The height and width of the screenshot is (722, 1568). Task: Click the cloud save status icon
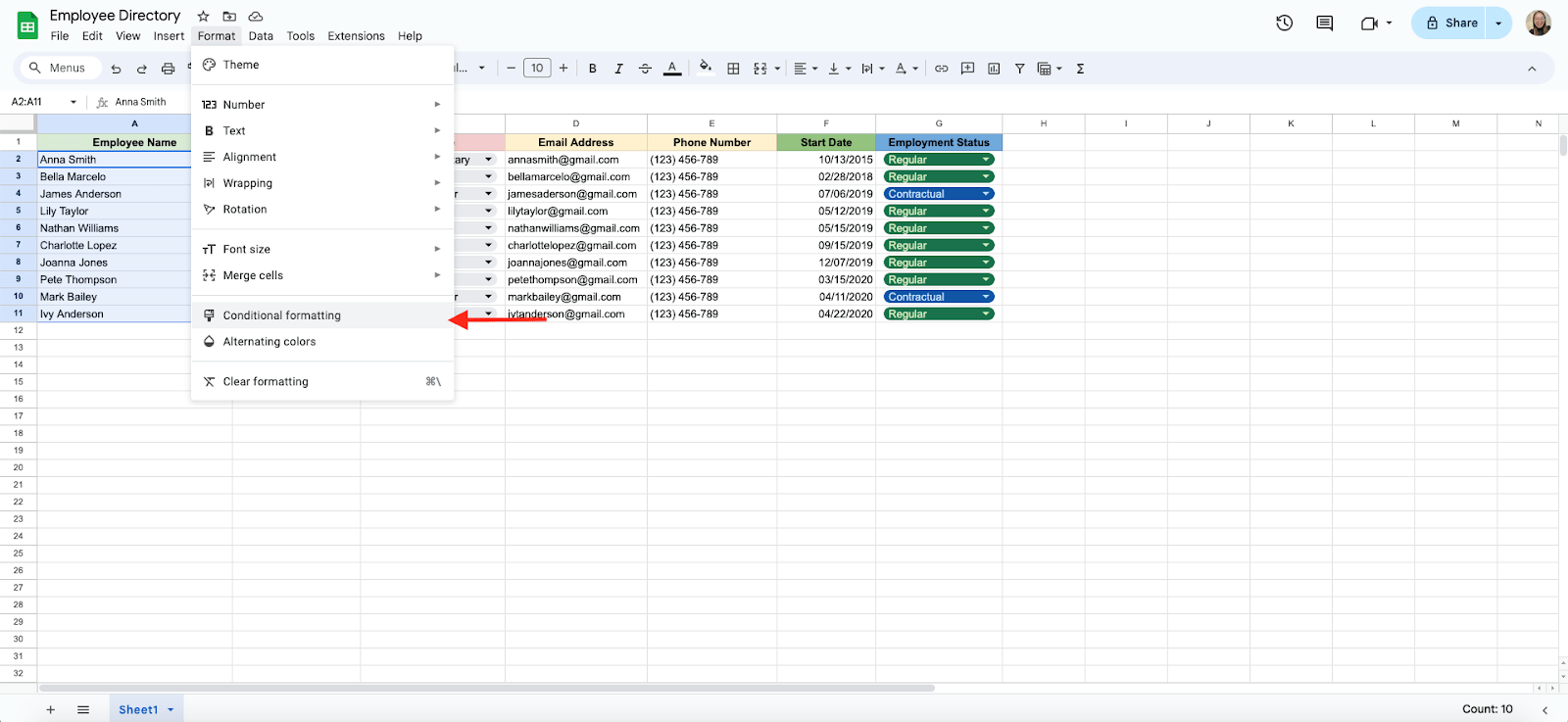click(255, 16)
